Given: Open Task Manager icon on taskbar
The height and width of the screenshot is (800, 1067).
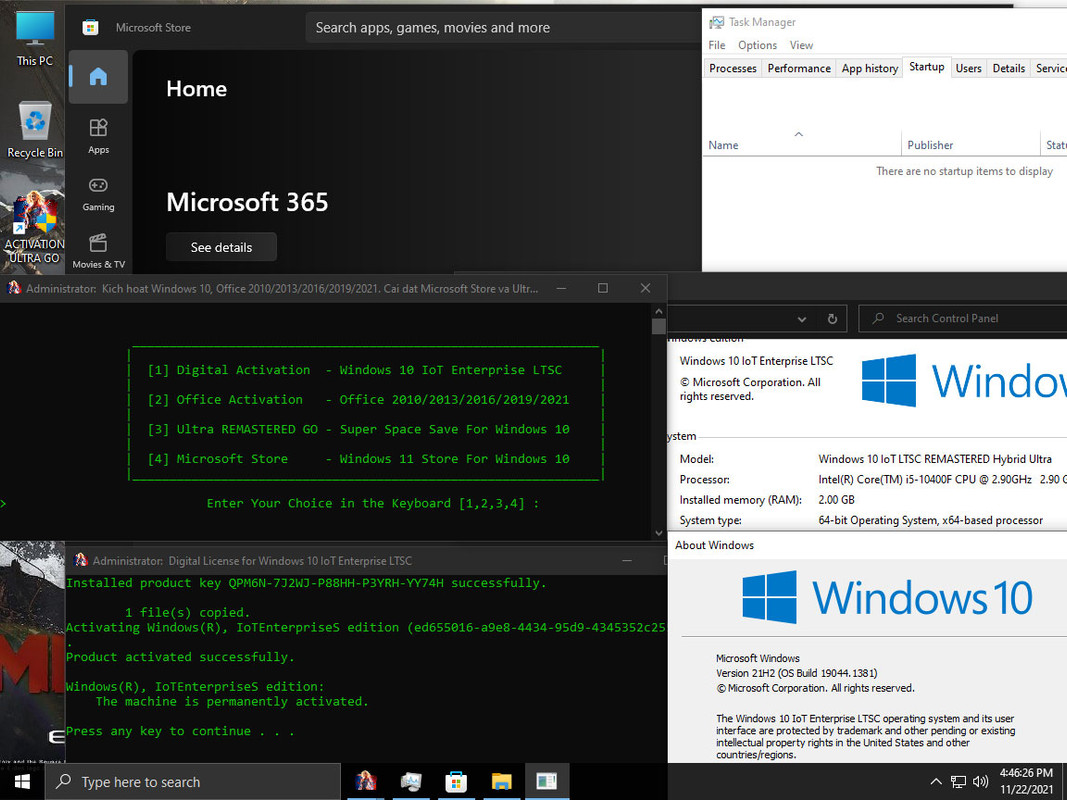Looking at the screenshot, I should tap(411, 782).
